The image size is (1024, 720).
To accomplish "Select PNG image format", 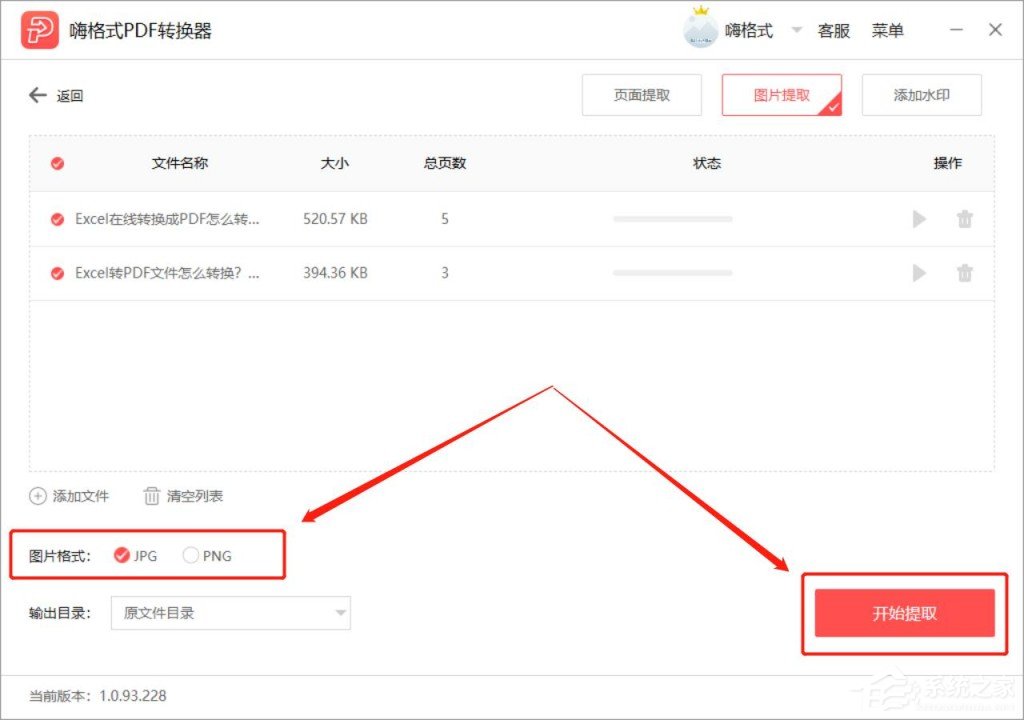I will coord(190,556).
